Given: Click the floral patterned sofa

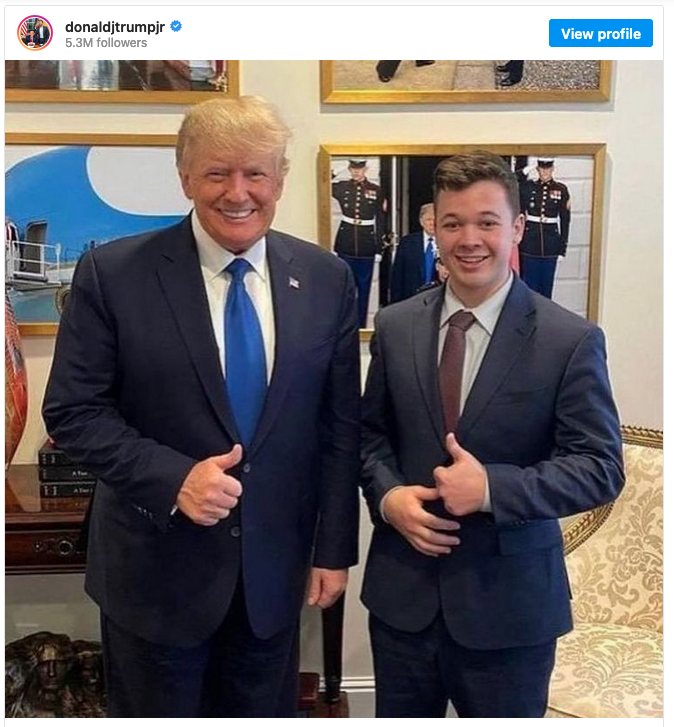Looking at the screenshot, I should click(610, 573).
